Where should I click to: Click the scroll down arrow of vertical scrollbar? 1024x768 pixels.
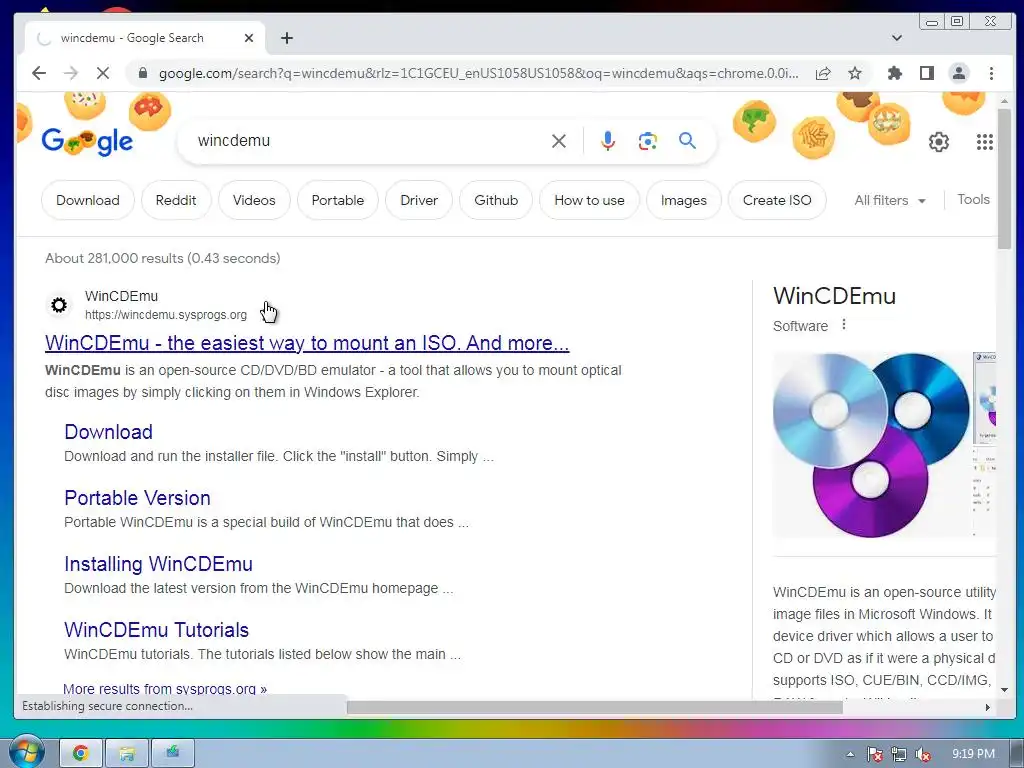point(1004,690)
